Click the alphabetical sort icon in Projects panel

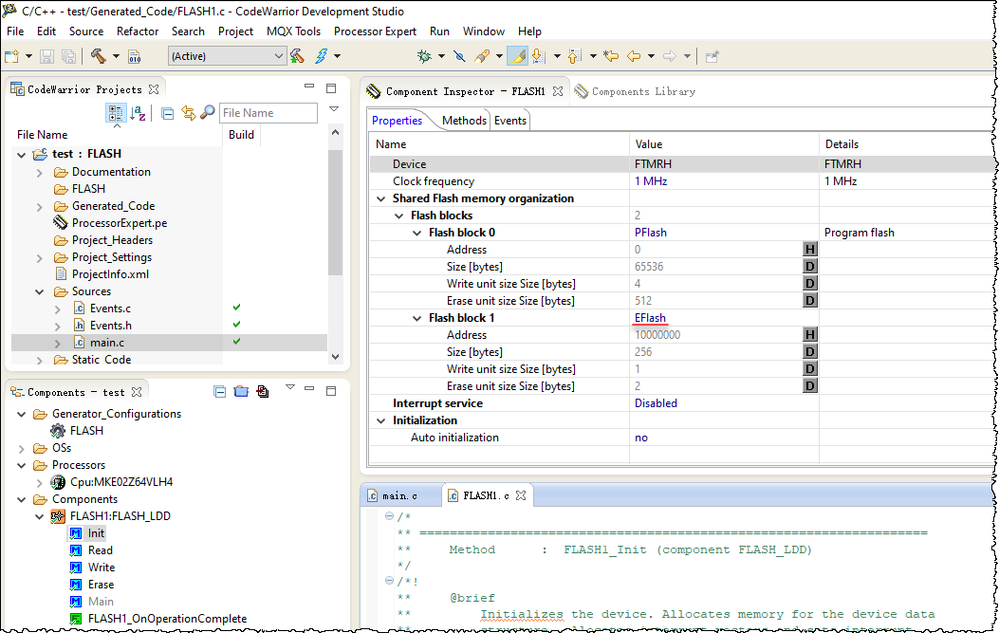pyautogui.click(x=138, y=114)
